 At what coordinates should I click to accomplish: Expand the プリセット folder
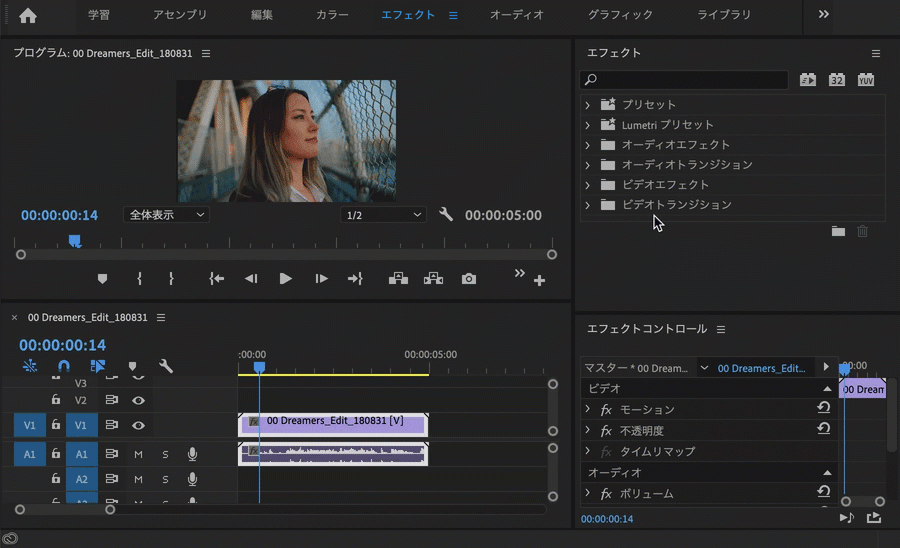click(587, 105)
